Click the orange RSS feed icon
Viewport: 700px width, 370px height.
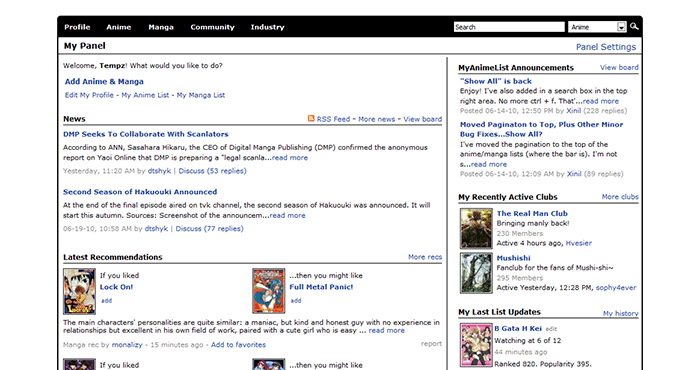coord(311,118)
